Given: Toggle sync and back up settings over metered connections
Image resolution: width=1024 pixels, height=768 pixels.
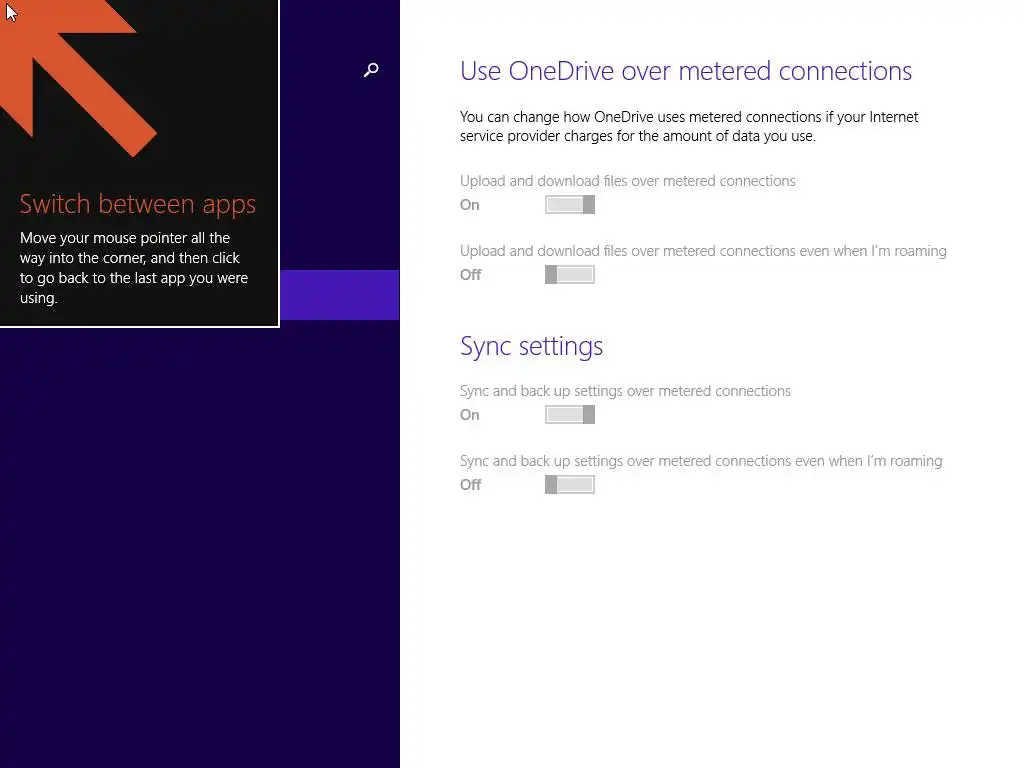Looking at the screenshot, I should pyautogui.click(x=569, y=414).
